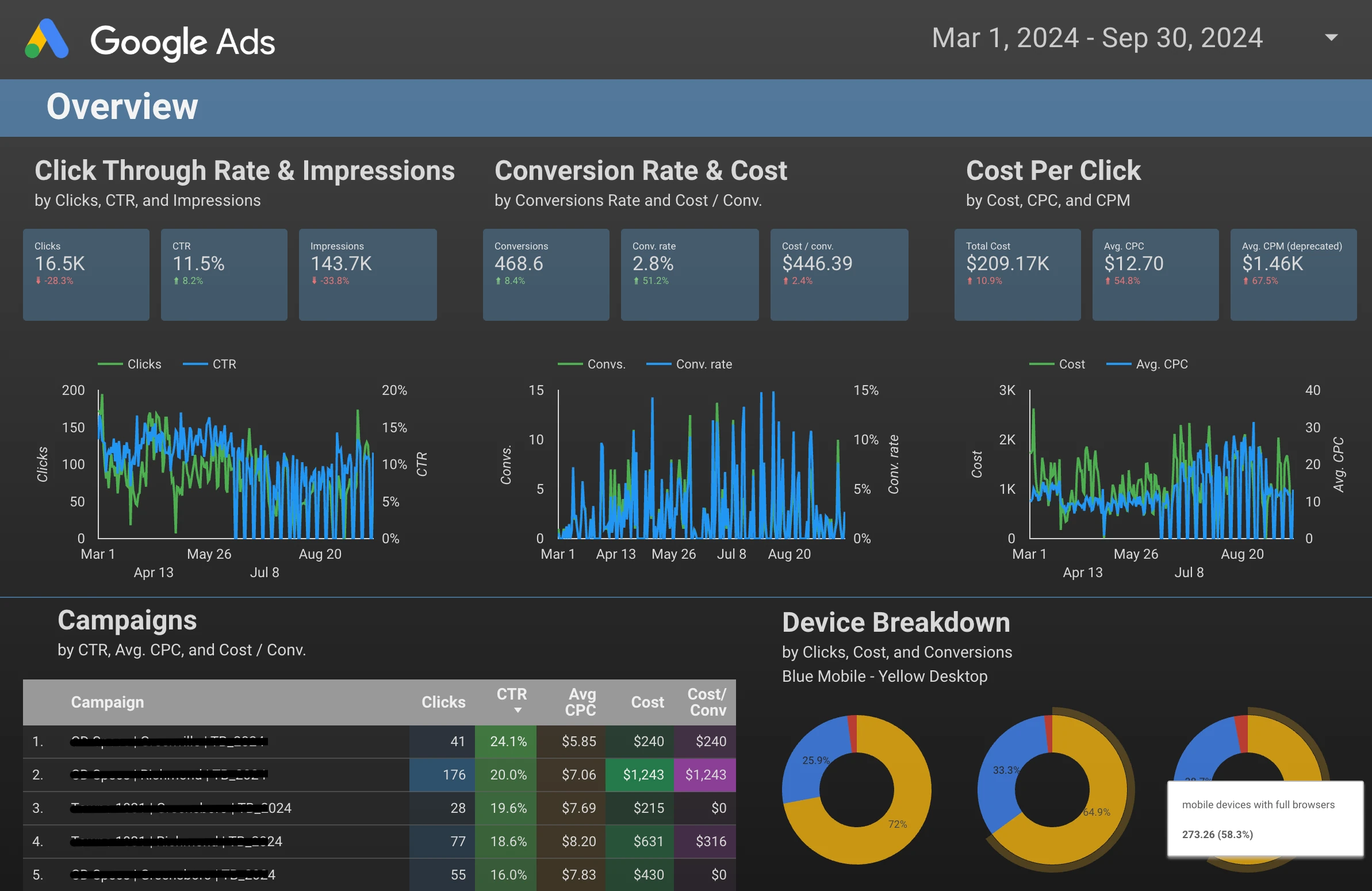Image resolution: width=1372 pixels, height=891 pixels.
Task: Select the 176 clicks cell
Action: pyautogui.click(x=442, y=774)
